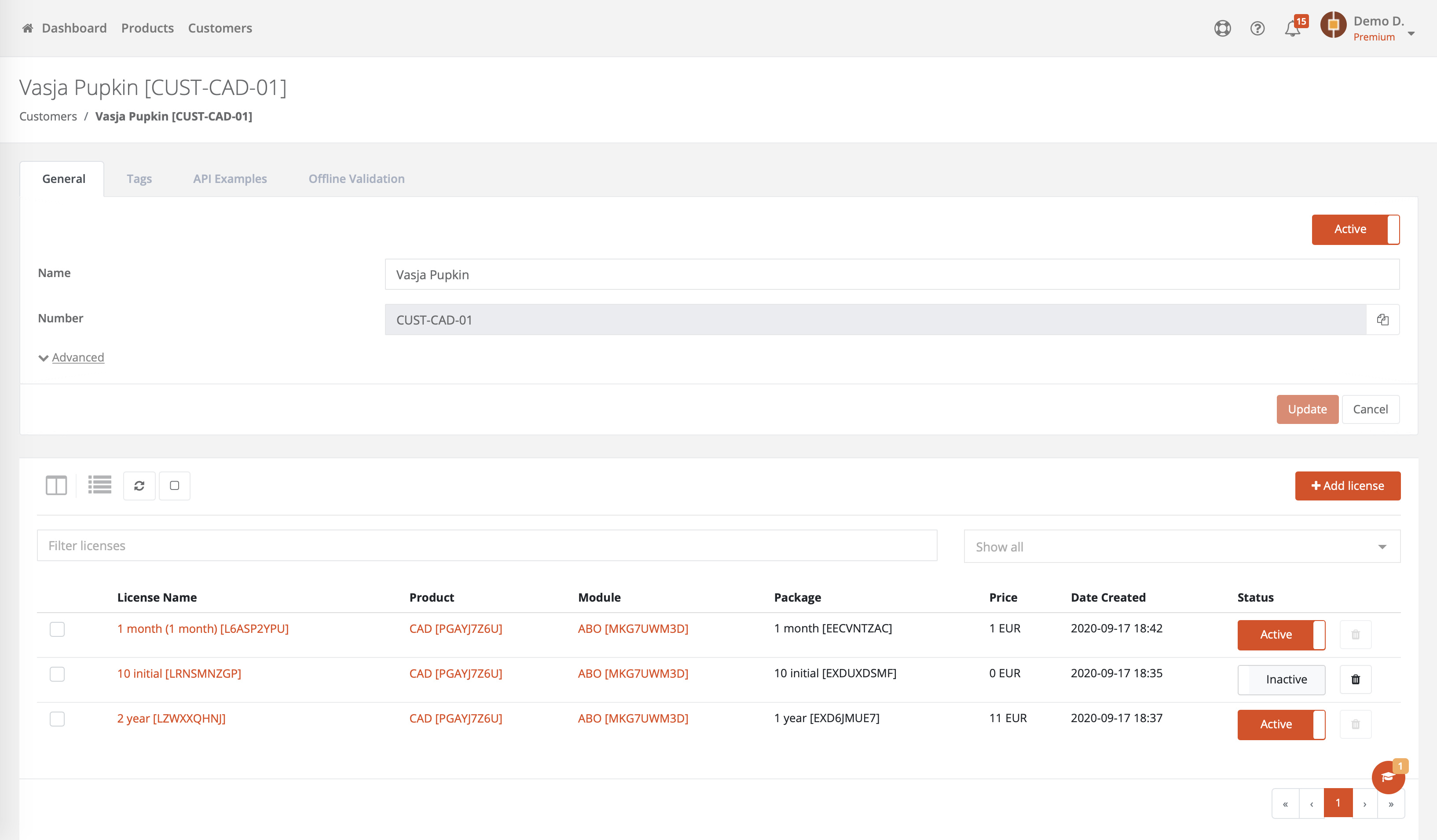Switch to the API Examples tab
Screen dimensions: 1437x840
[230, 179]
